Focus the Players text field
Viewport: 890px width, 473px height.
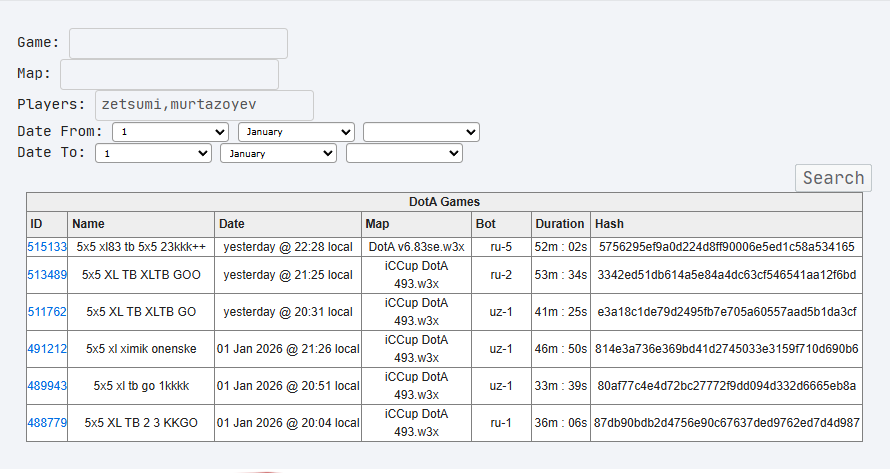204,105
